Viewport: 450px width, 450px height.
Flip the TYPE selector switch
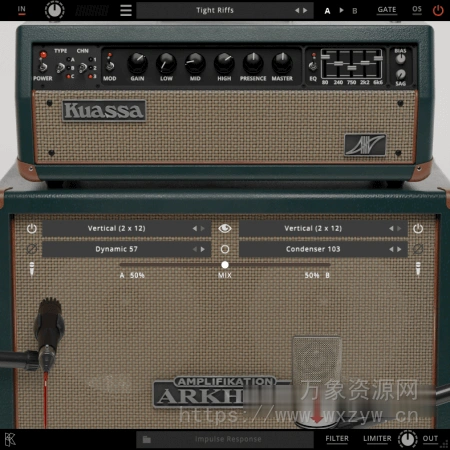tap(61, 68)
